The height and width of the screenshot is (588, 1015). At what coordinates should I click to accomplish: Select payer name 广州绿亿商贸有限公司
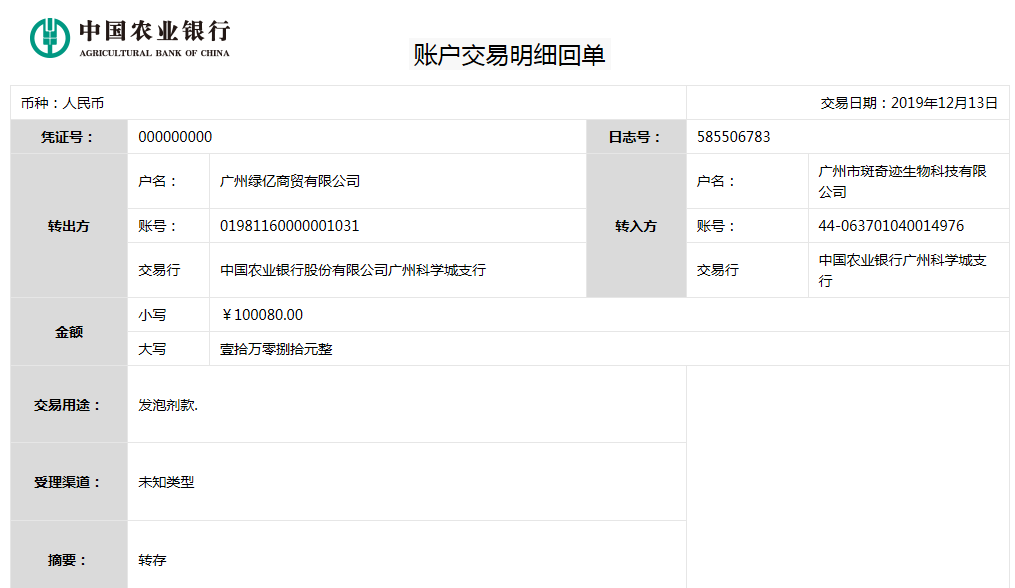coord(290,181)
